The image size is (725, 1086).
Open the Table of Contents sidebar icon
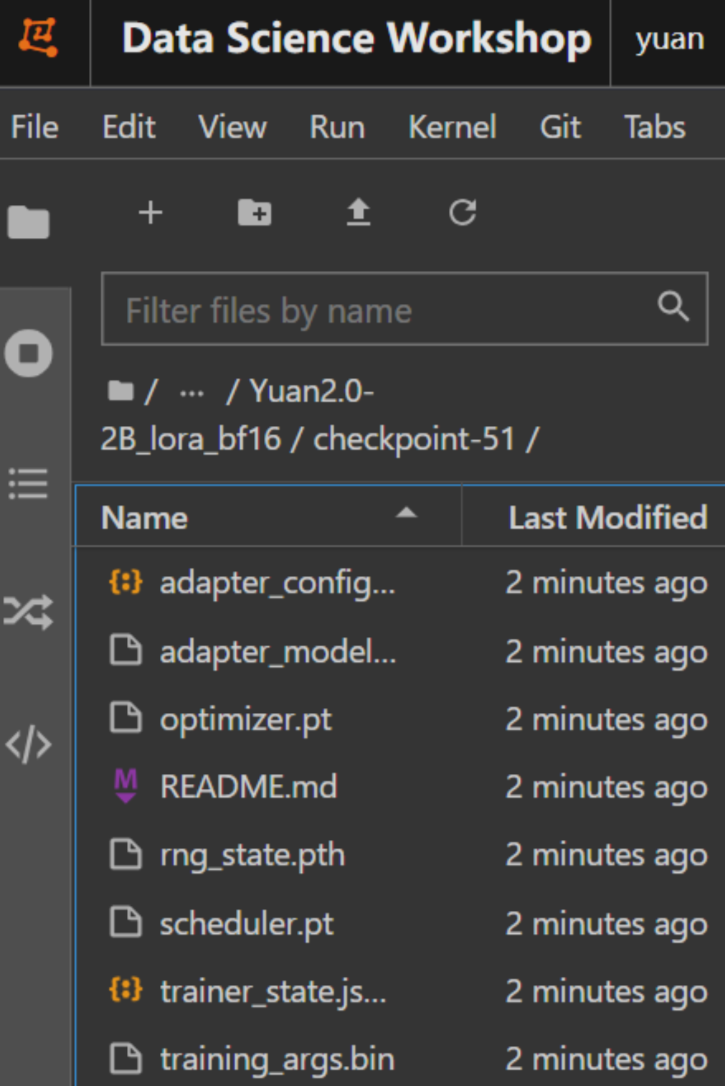pyautogui.click(x=28, y=483)
